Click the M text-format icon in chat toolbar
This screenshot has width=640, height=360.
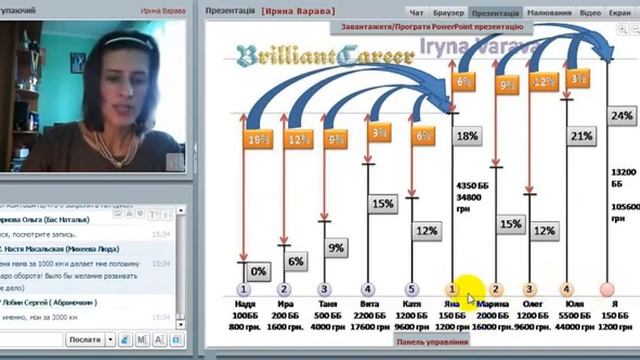[x=142, y=340]
